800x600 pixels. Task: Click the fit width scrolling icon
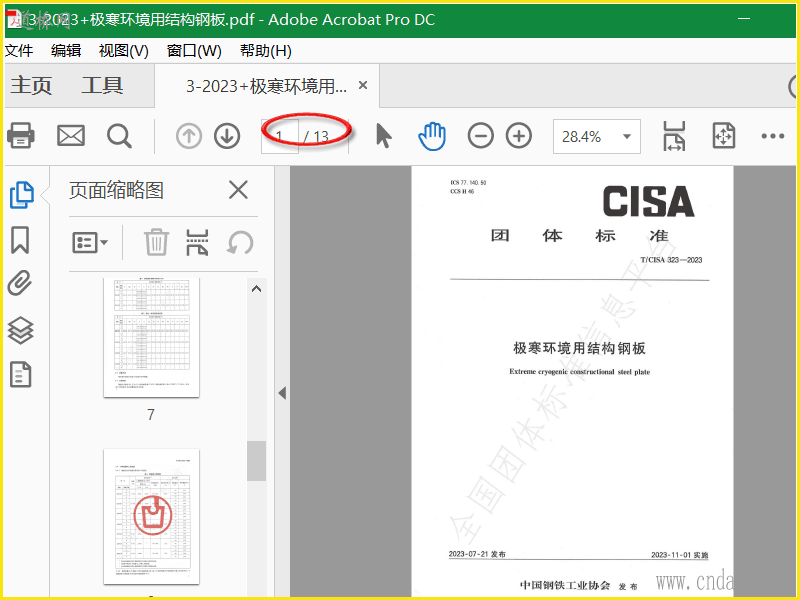tap(674, 136)
